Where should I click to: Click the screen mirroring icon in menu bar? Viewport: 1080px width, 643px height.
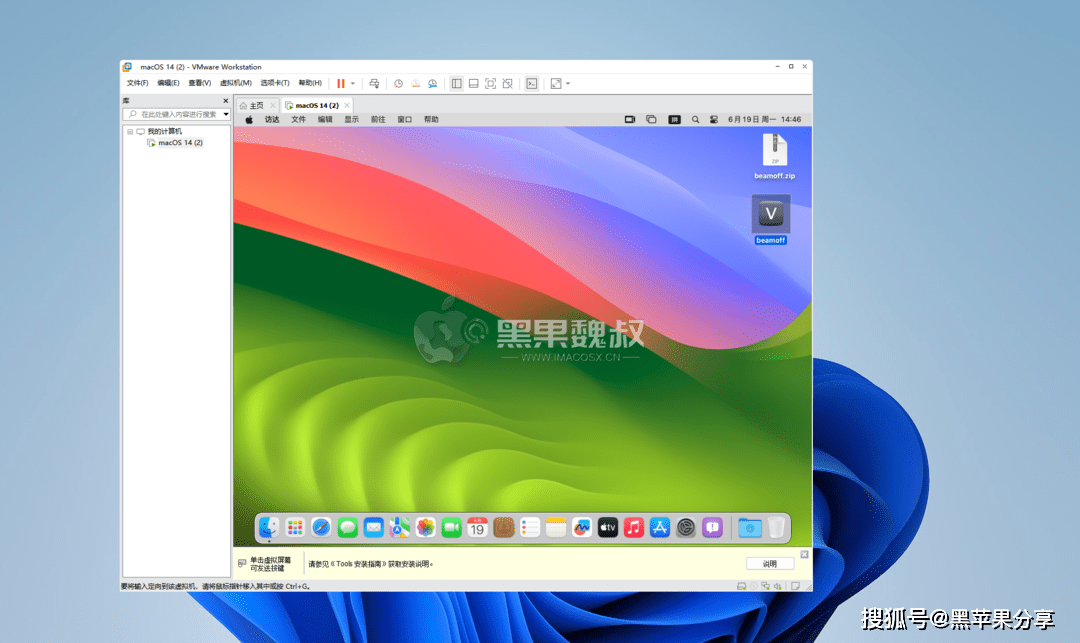point(651,120)
